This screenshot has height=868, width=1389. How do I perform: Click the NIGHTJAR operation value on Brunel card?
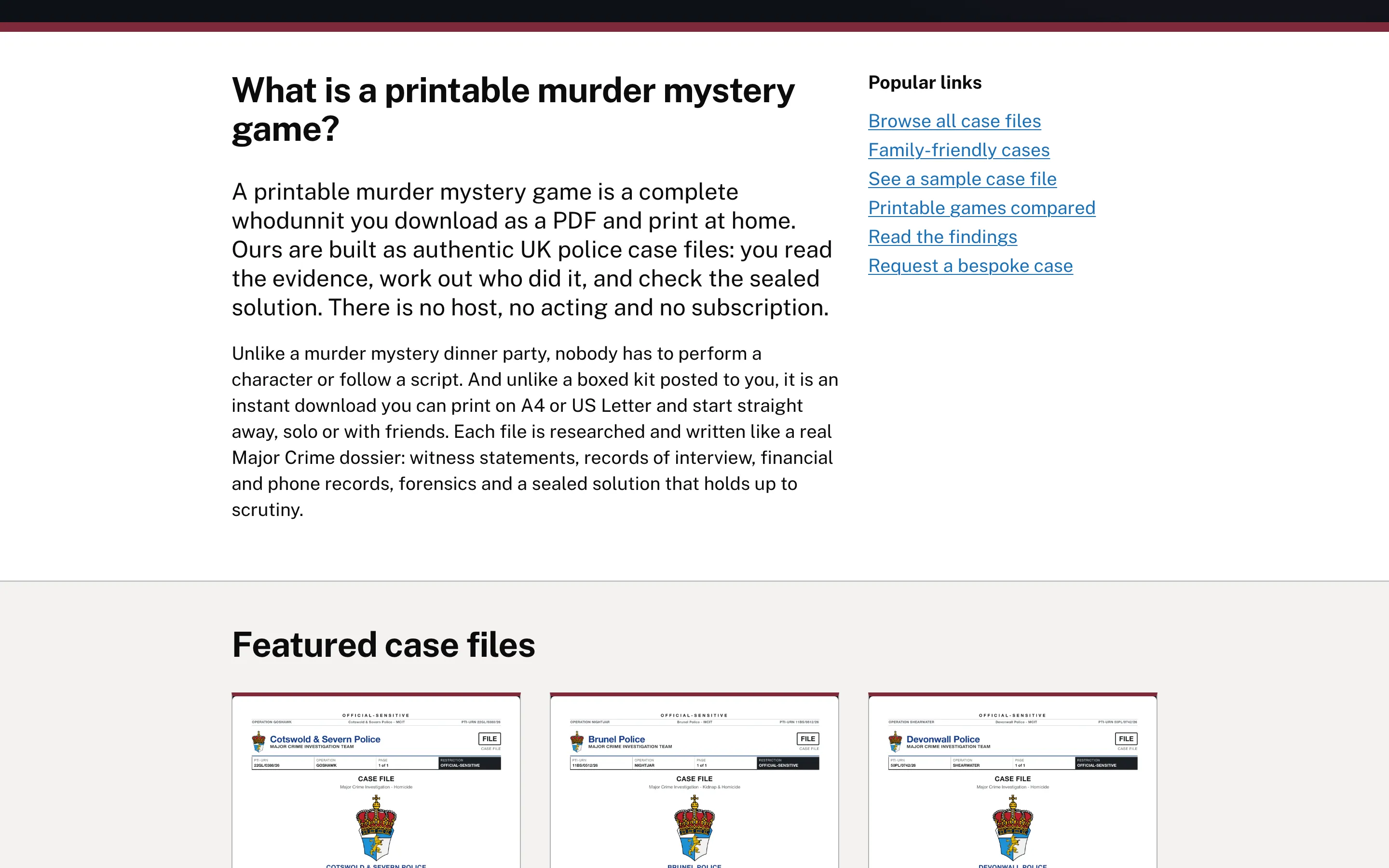pyautogui.click(x=644, y=765)
